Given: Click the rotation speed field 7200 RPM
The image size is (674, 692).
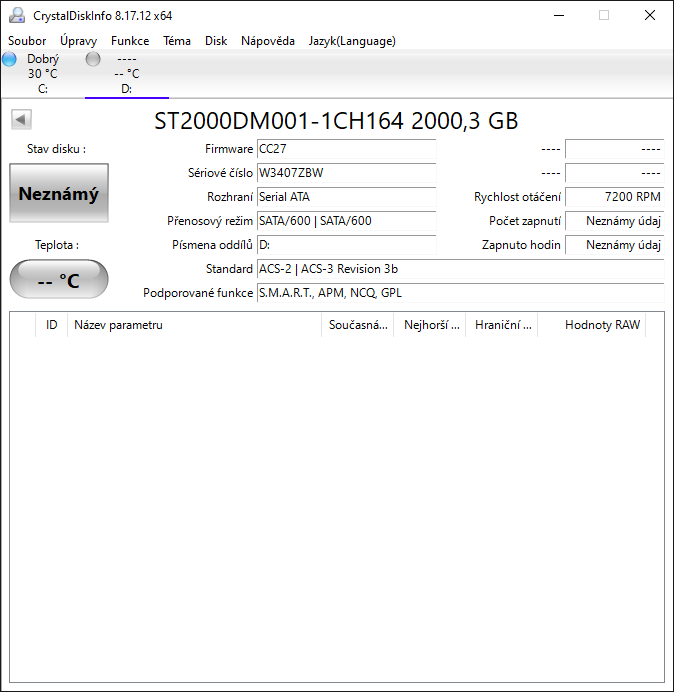Looking at the screenshot, I should click(614, 196).
